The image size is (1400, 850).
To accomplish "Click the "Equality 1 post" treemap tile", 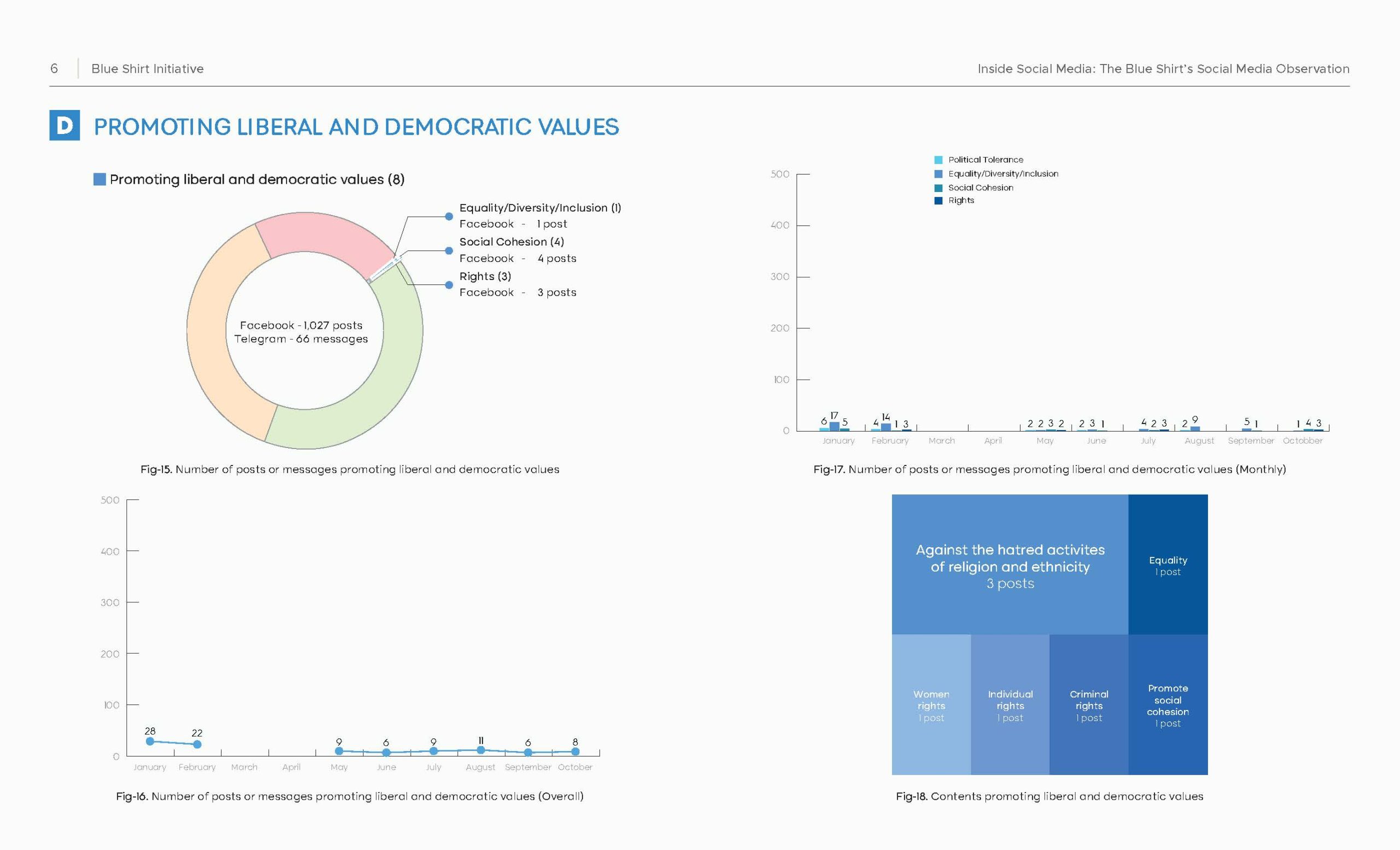I will (1168, 564).
